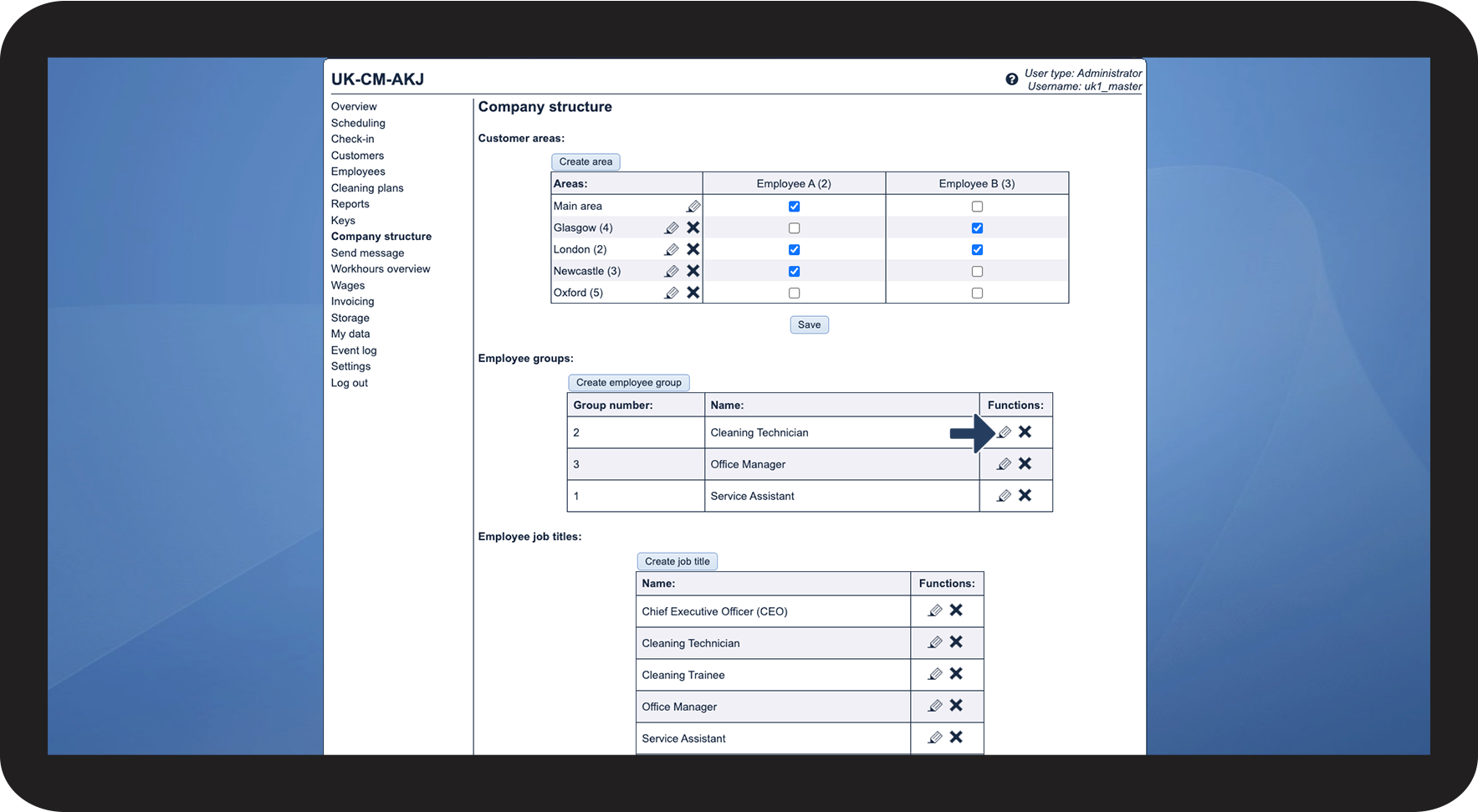Image resolution: width=1478 pixels, height=812 pixels.
Task: Click the Create job title button
Action: [678, 562]
